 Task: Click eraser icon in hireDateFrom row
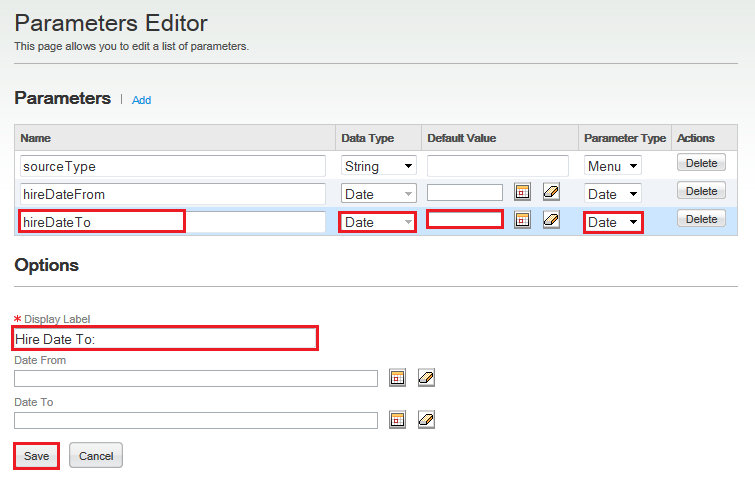click(x=551, y=192)
